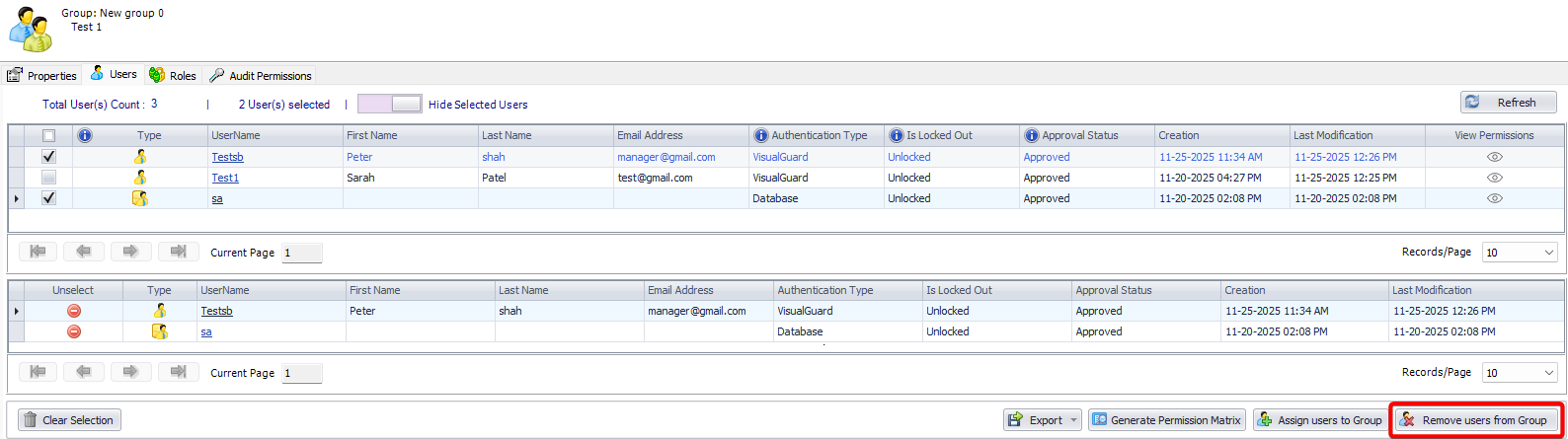Go to previous page in lower grid

click(84, 372)
